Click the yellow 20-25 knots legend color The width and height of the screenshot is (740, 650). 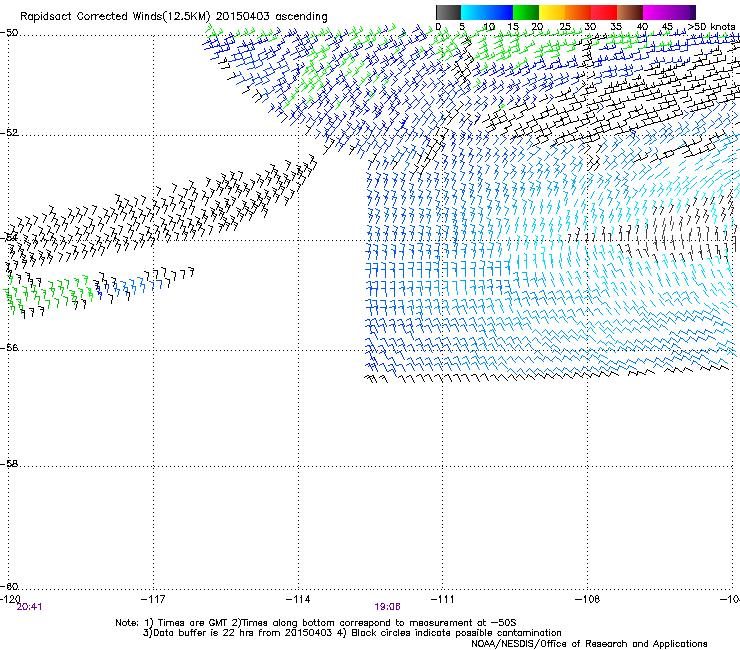(x=552, y=12)
